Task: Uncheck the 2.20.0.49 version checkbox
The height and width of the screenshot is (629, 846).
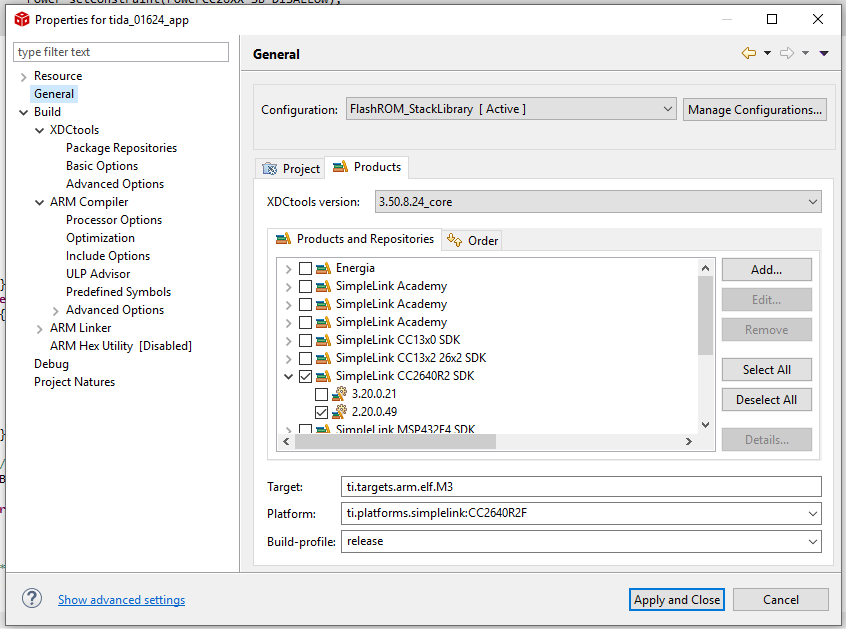Action: click(x=322, y=412)
